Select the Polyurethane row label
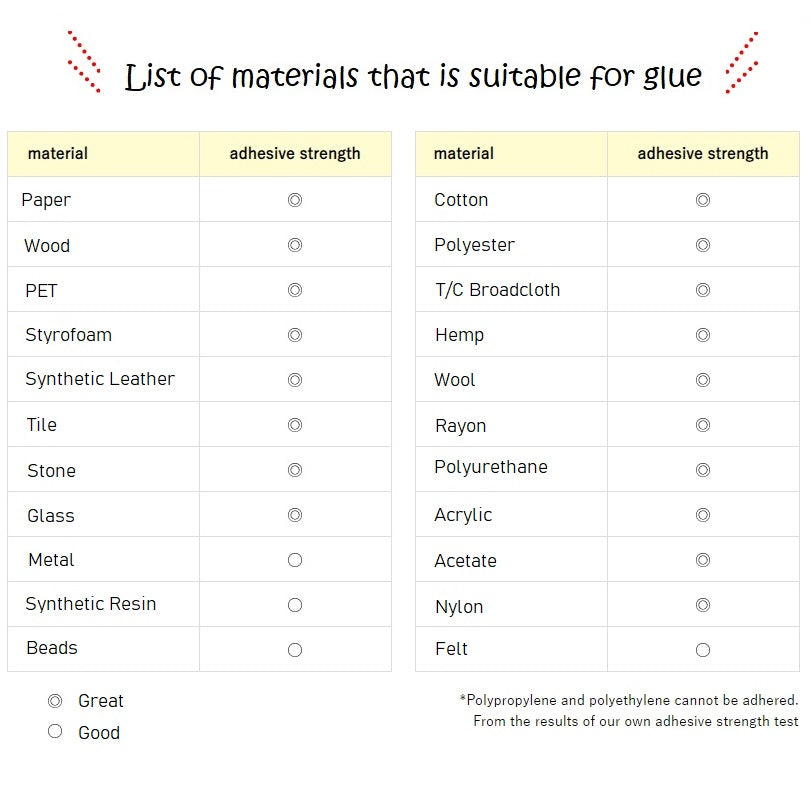The image size is (812, 812). [491, 467]
